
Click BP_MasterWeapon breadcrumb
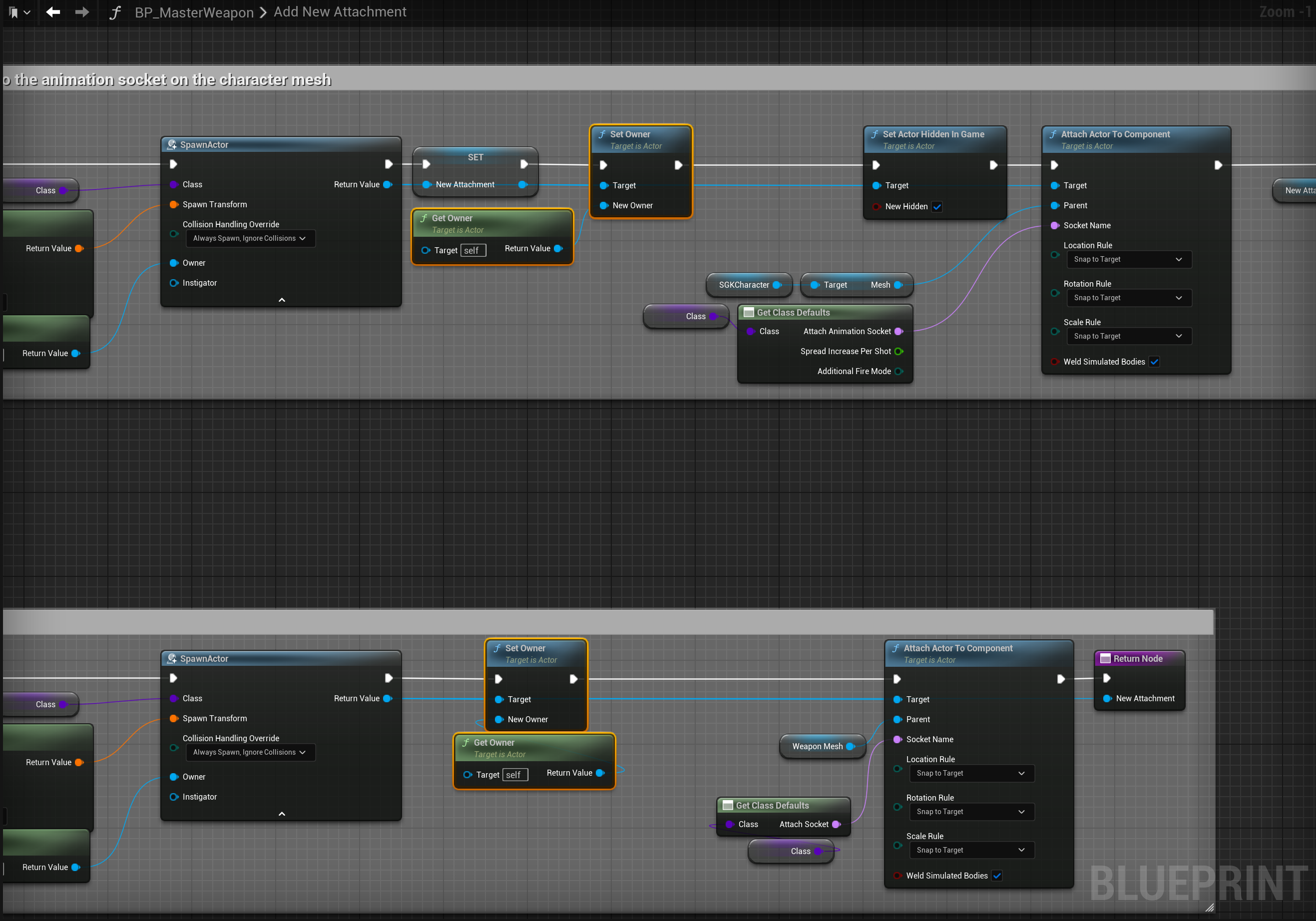click(x=194, y=12)
